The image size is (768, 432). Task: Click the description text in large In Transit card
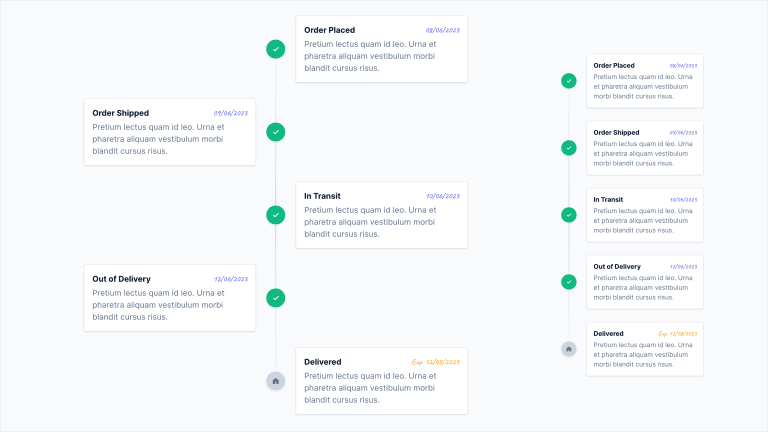click(x=370, y=222)
